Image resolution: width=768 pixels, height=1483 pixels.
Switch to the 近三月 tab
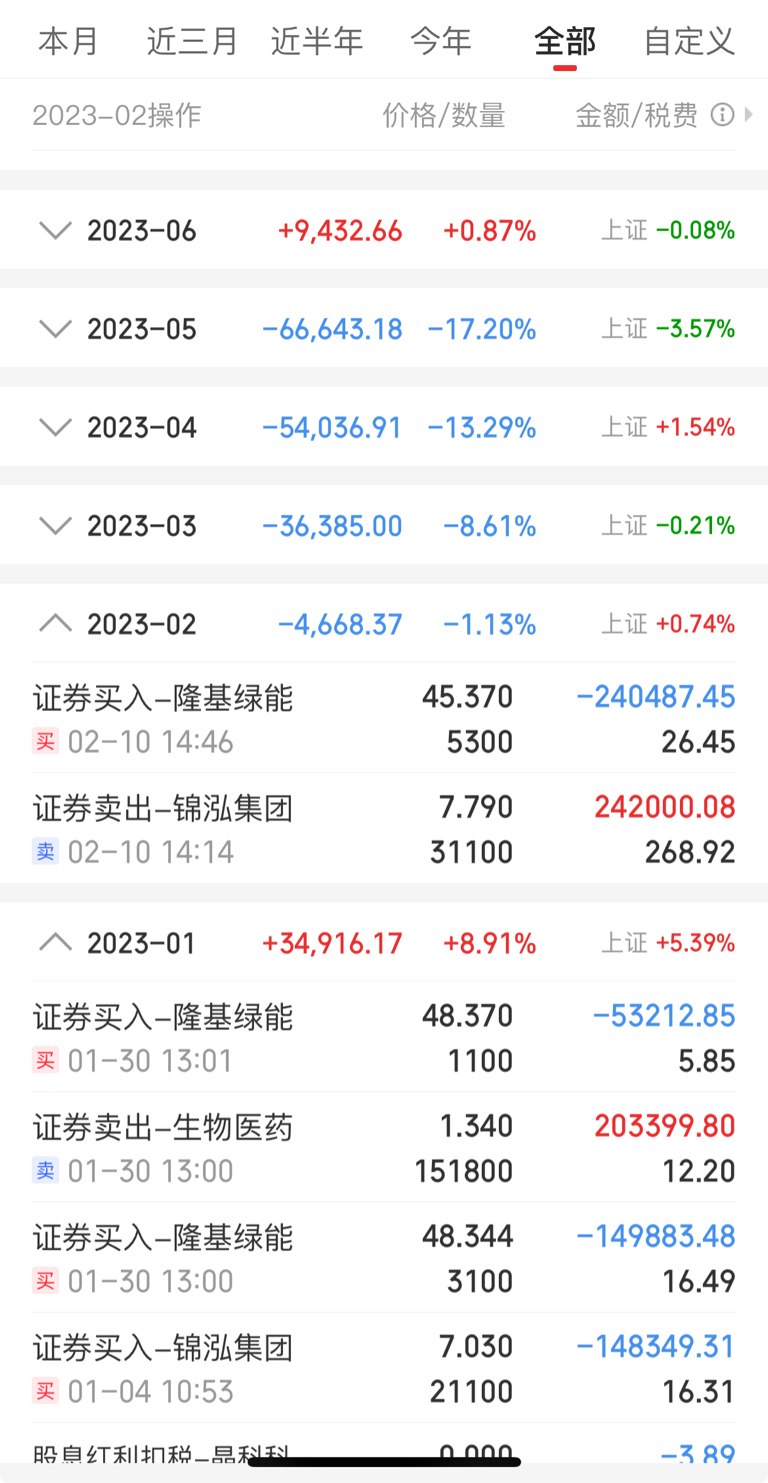click(x=193, y=41)
